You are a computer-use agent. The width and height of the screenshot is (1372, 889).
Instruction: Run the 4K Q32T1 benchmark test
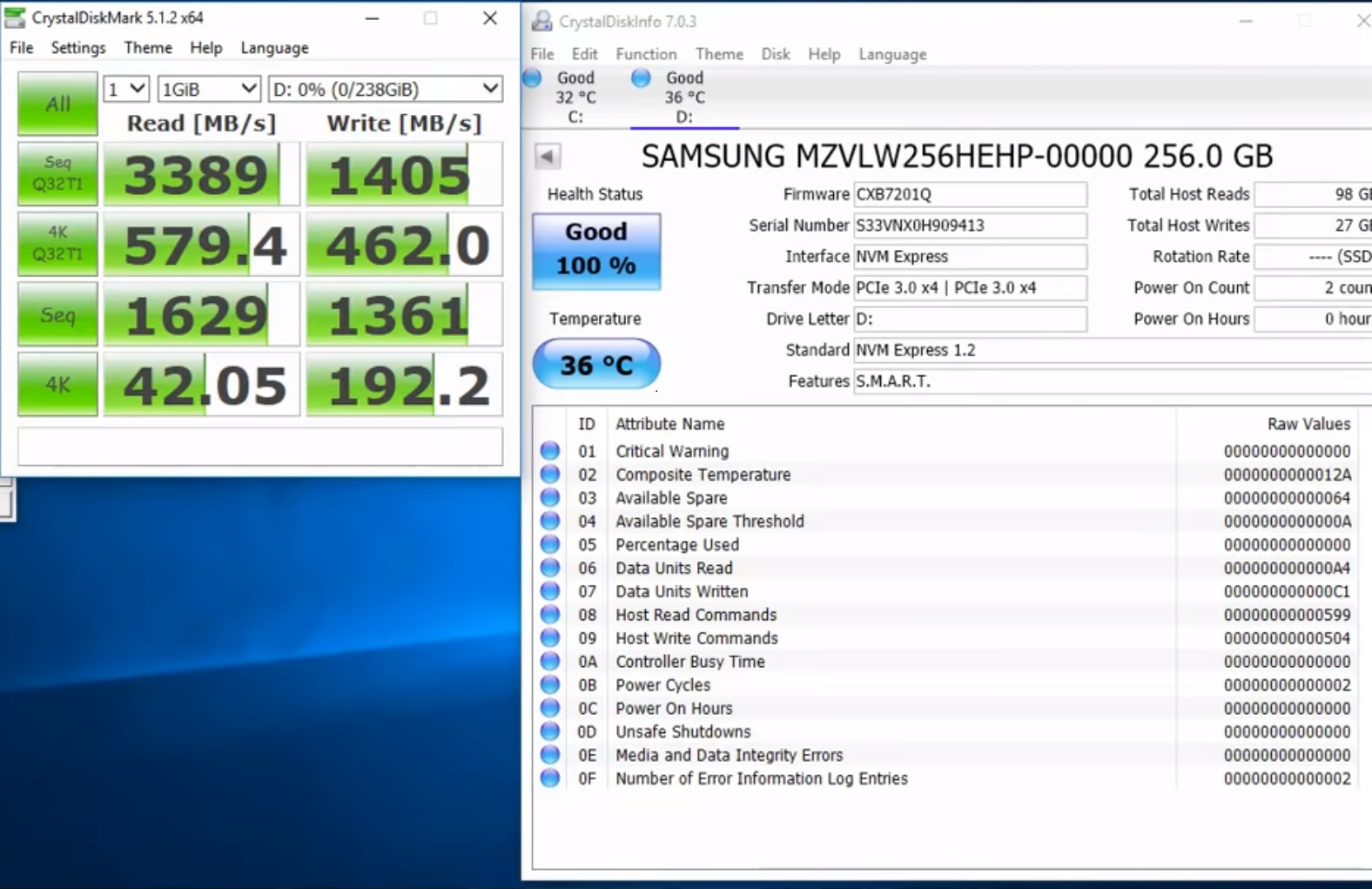57,244
